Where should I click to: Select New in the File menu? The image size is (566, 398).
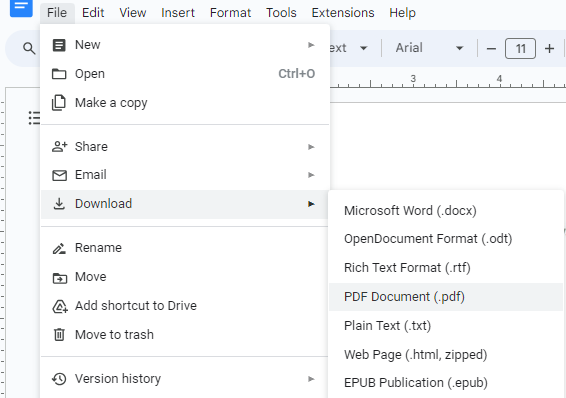[x=185, y=45]
